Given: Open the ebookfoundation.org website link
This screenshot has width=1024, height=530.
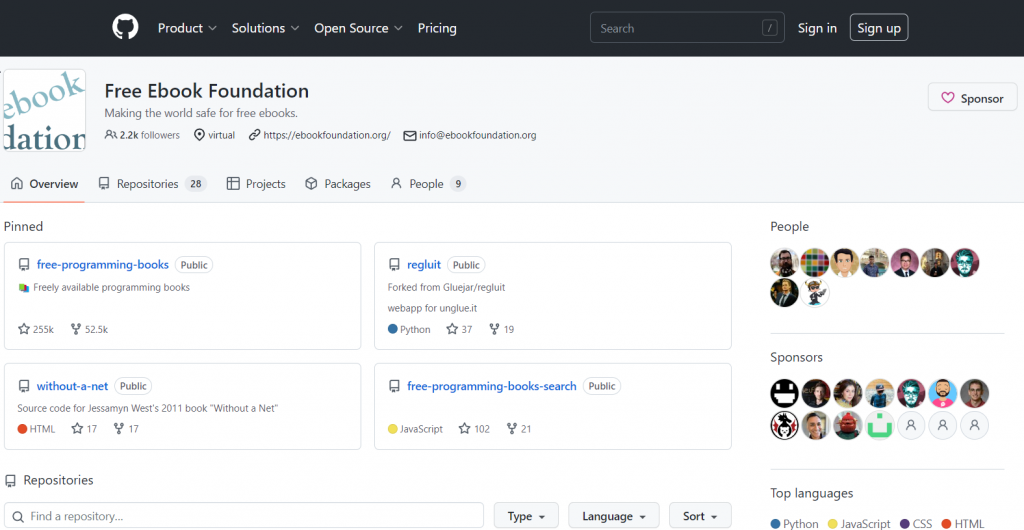Looking at the screenshot, I should coord(327,135).
